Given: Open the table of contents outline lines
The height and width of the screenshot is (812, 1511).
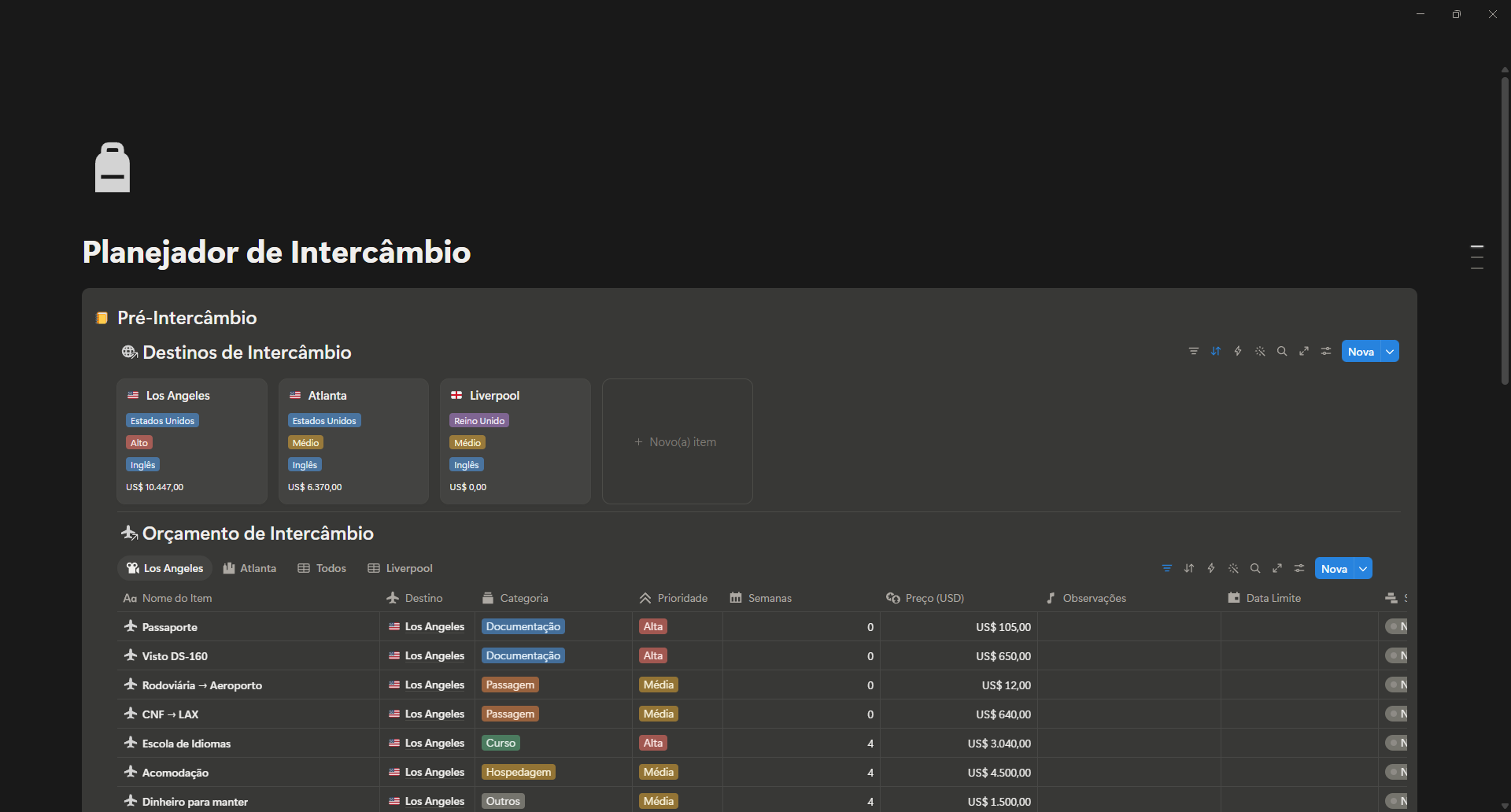Looking at the screenshot, I should tap(1477, 257).
